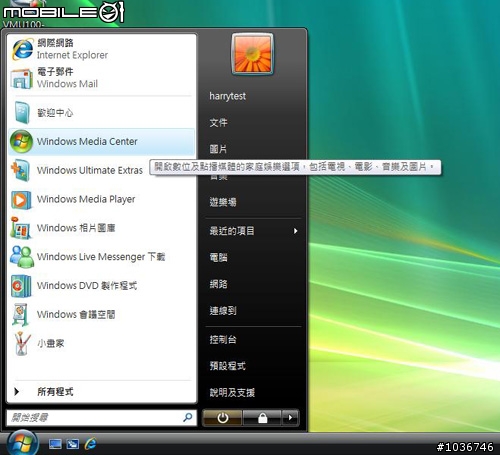Click the Windows Media Player label
Image resolution: width=500 pixels, height=455 pixels.
click(x=86, y=199)
